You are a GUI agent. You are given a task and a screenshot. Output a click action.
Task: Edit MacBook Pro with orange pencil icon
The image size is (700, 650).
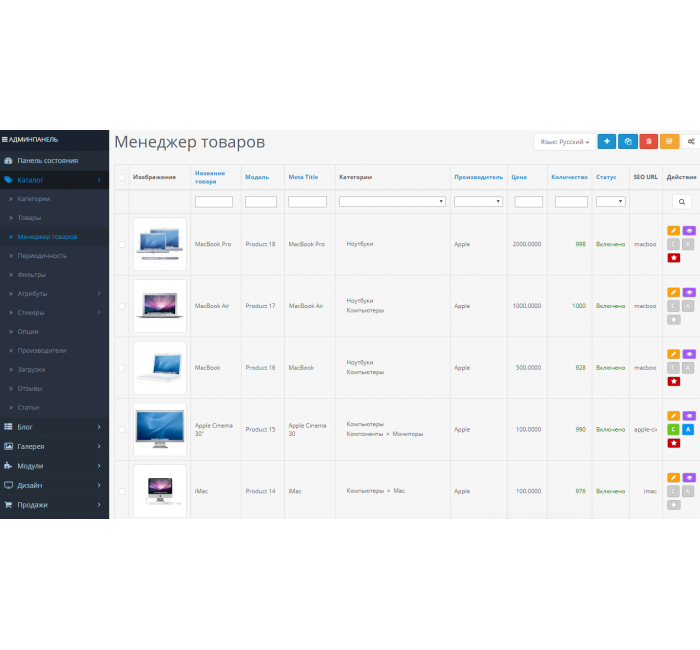[674, 231]
